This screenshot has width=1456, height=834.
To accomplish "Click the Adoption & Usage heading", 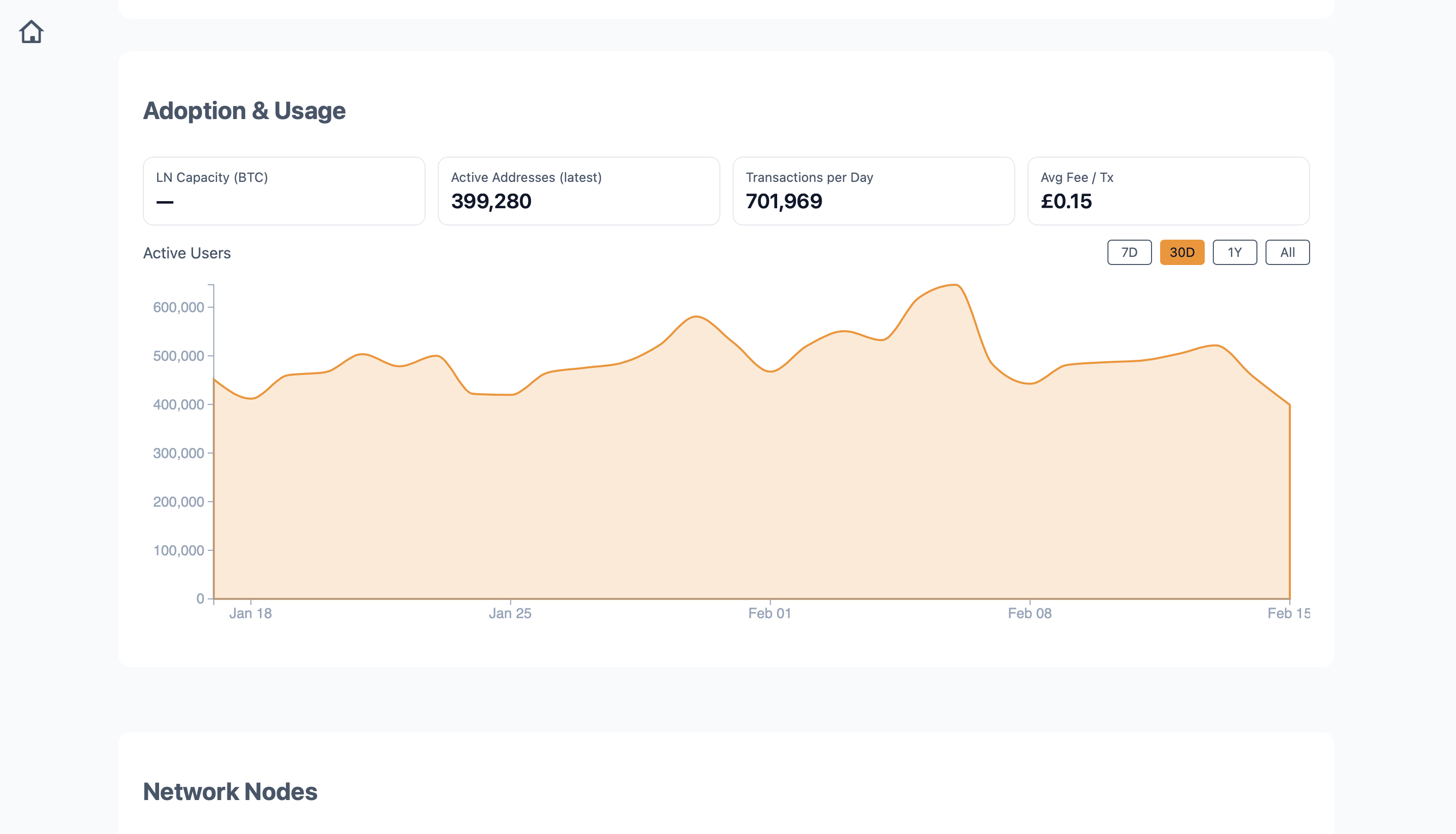I will 245,110.
